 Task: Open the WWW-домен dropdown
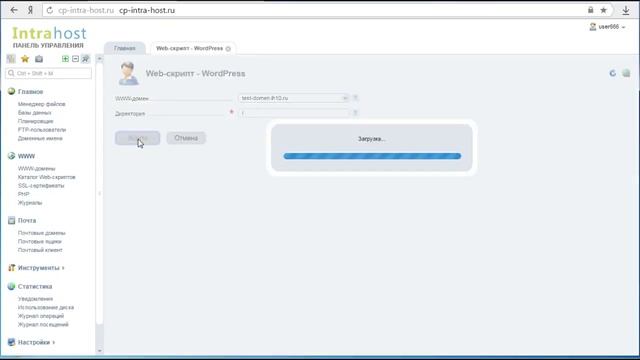click(x=293, y=98)
